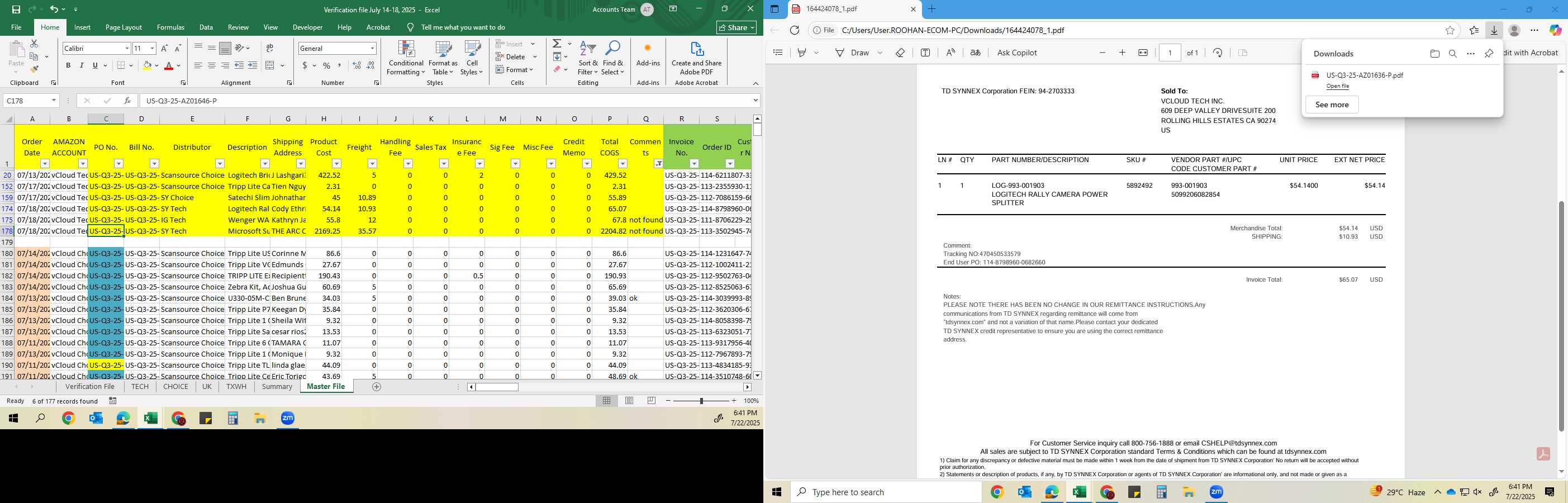1568x503 pixels.
Task: Apply bold formatting in Excel ribbon
Action: (68, 65)
